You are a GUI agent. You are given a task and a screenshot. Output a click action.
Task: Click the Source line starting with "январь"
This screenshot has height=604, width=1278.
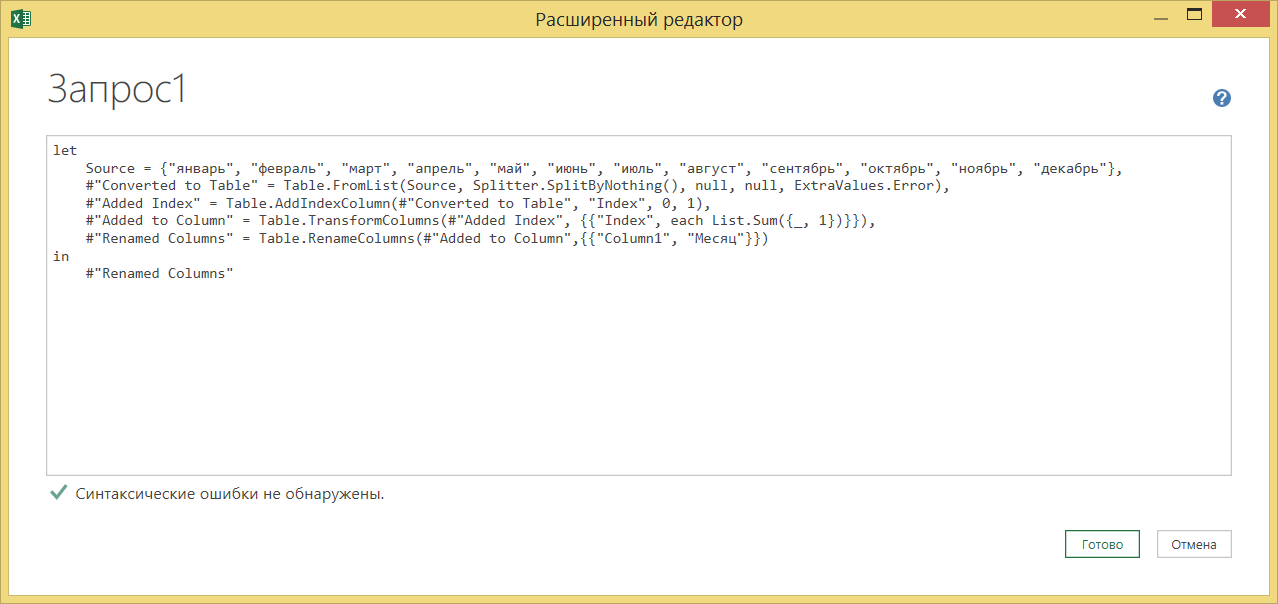604,168
